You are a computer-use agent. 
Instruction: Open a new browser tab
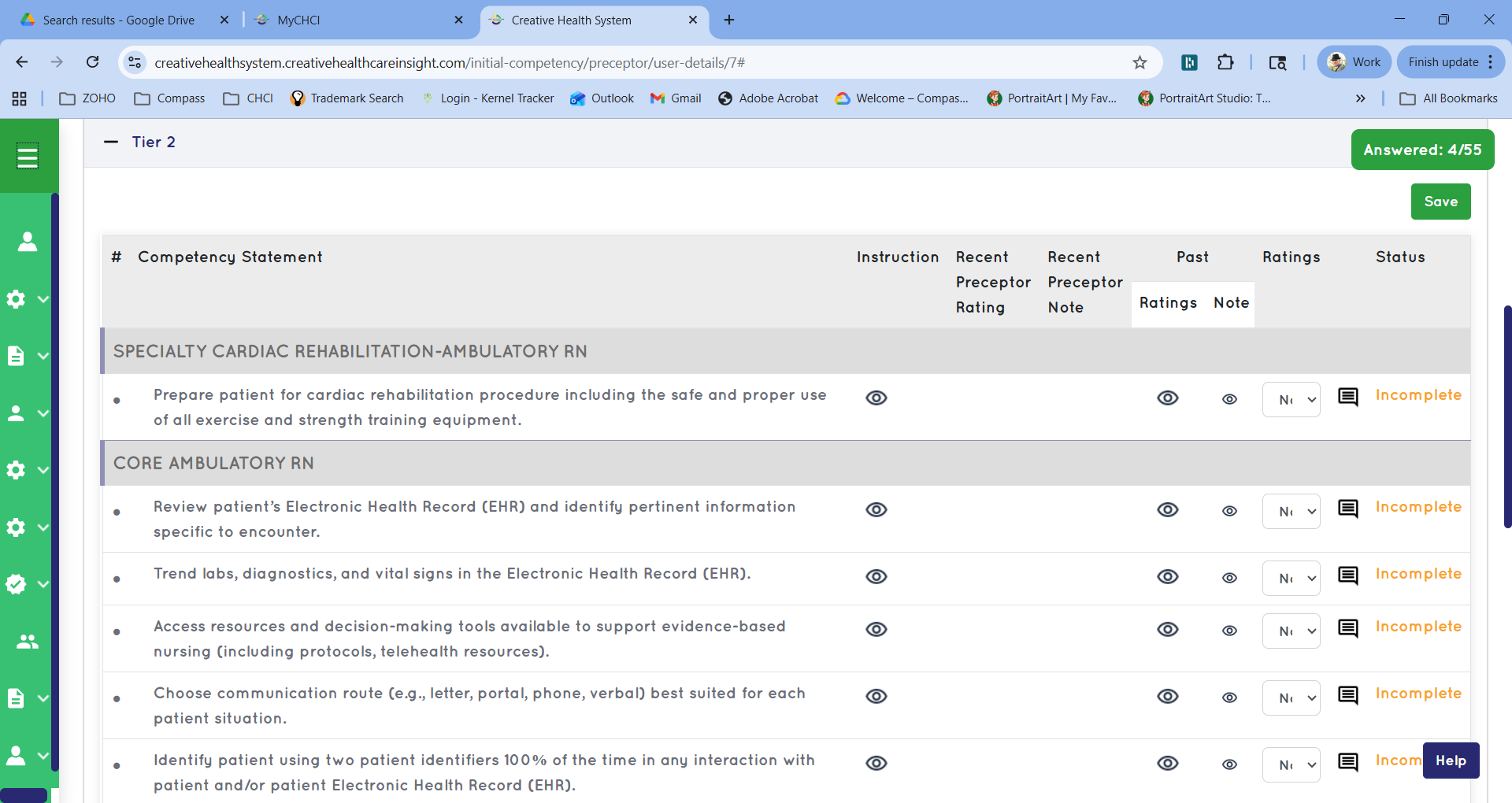coord(729,20)
